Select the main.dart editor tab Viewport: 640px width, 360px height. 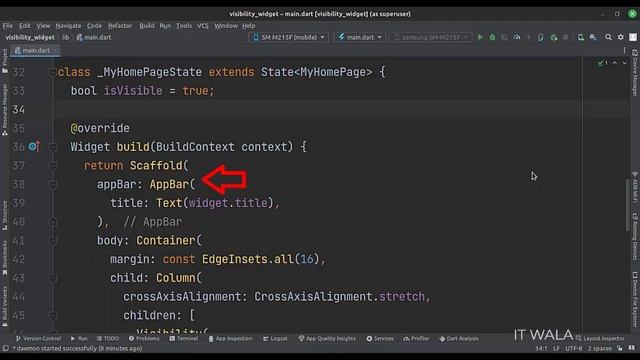pos(36,51)
